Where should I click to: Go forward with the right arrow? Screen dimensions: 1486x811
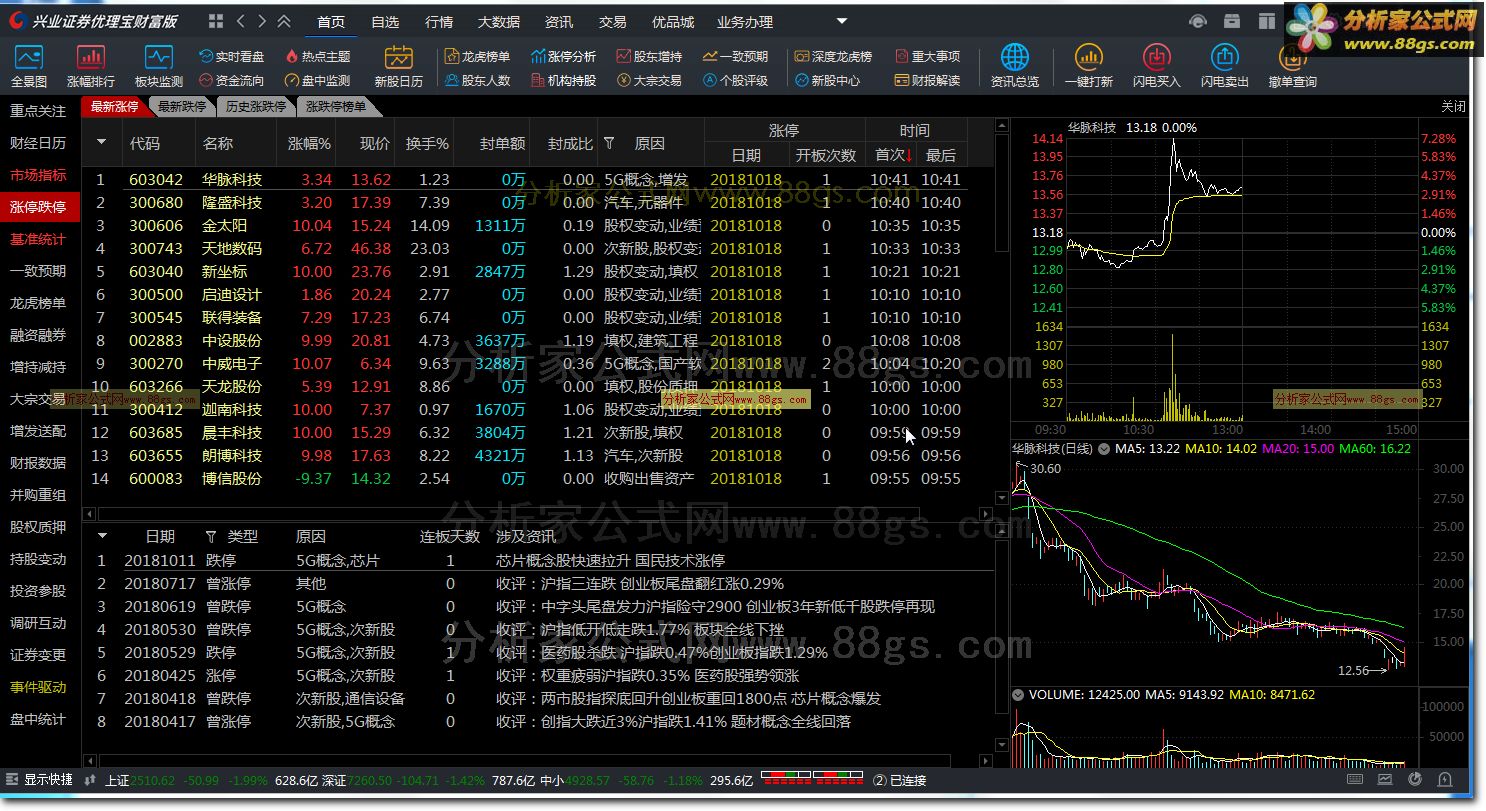(262, 21)
